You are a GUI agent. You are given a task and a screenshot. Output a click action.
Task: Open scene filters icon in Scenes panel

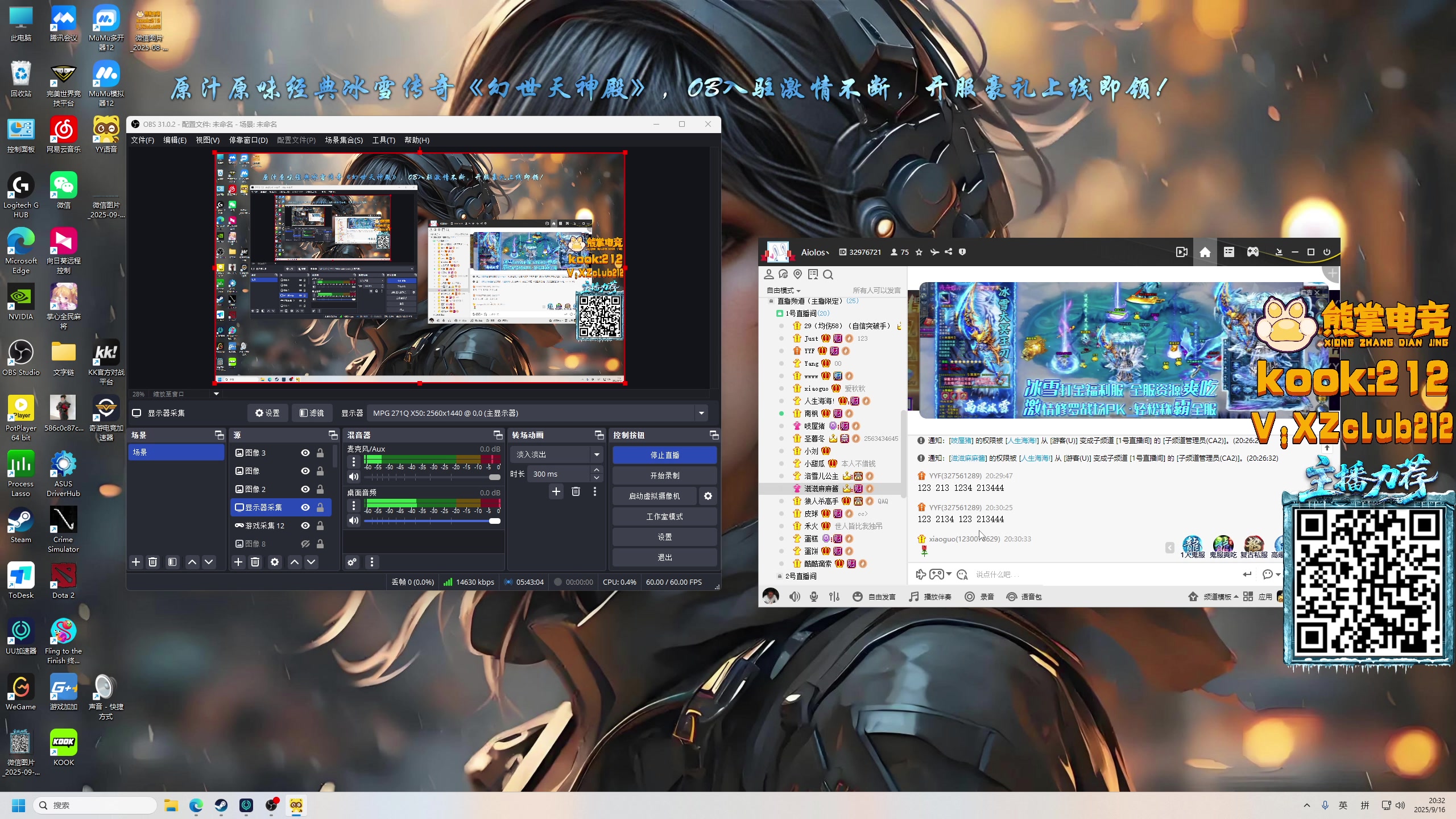pyautogui.click(x=172, y=562)
